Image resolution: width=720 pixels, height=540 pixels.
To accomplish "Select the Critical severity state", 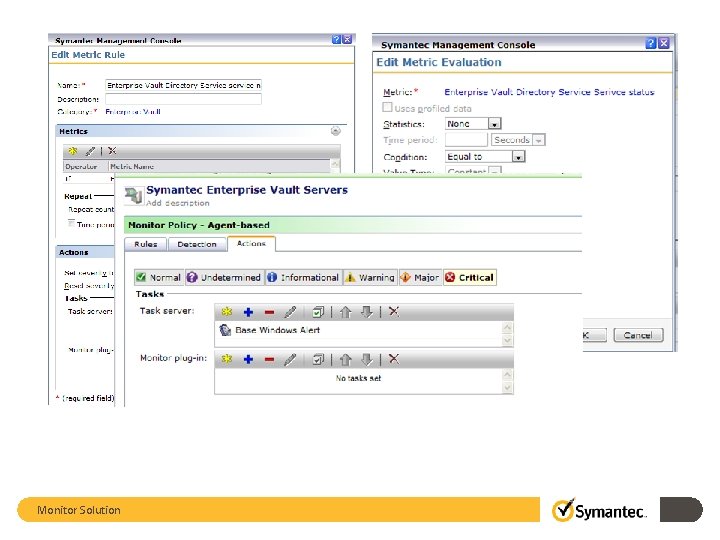I will pos(470,277).
